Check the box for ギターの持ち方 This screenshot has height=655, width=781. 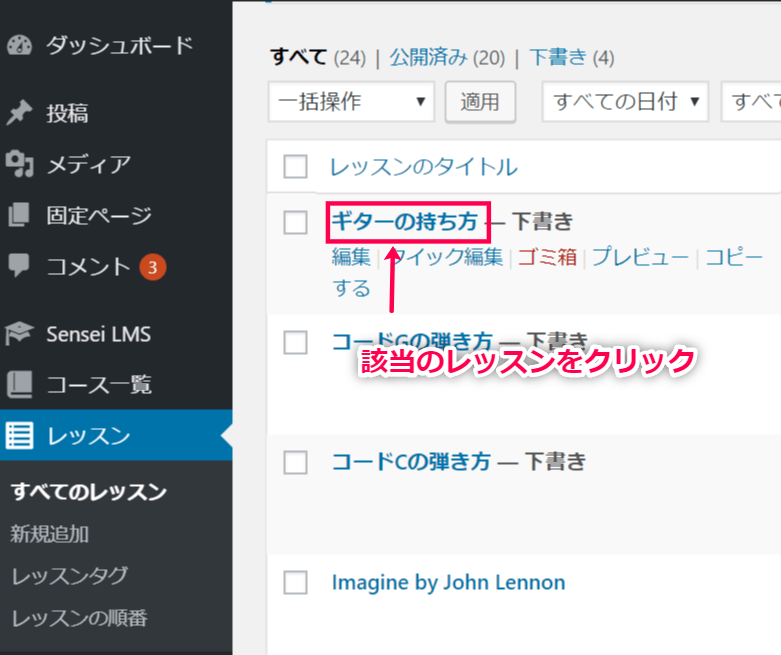coord(295,222)
